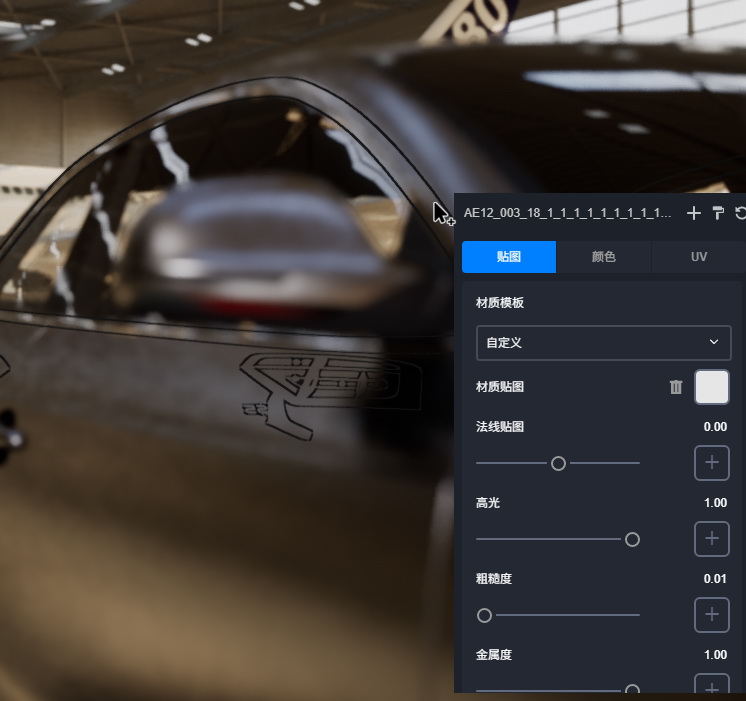Click the plus icon beside material name
The height and width of the screenshot is (701, 746).
point(694,213)
